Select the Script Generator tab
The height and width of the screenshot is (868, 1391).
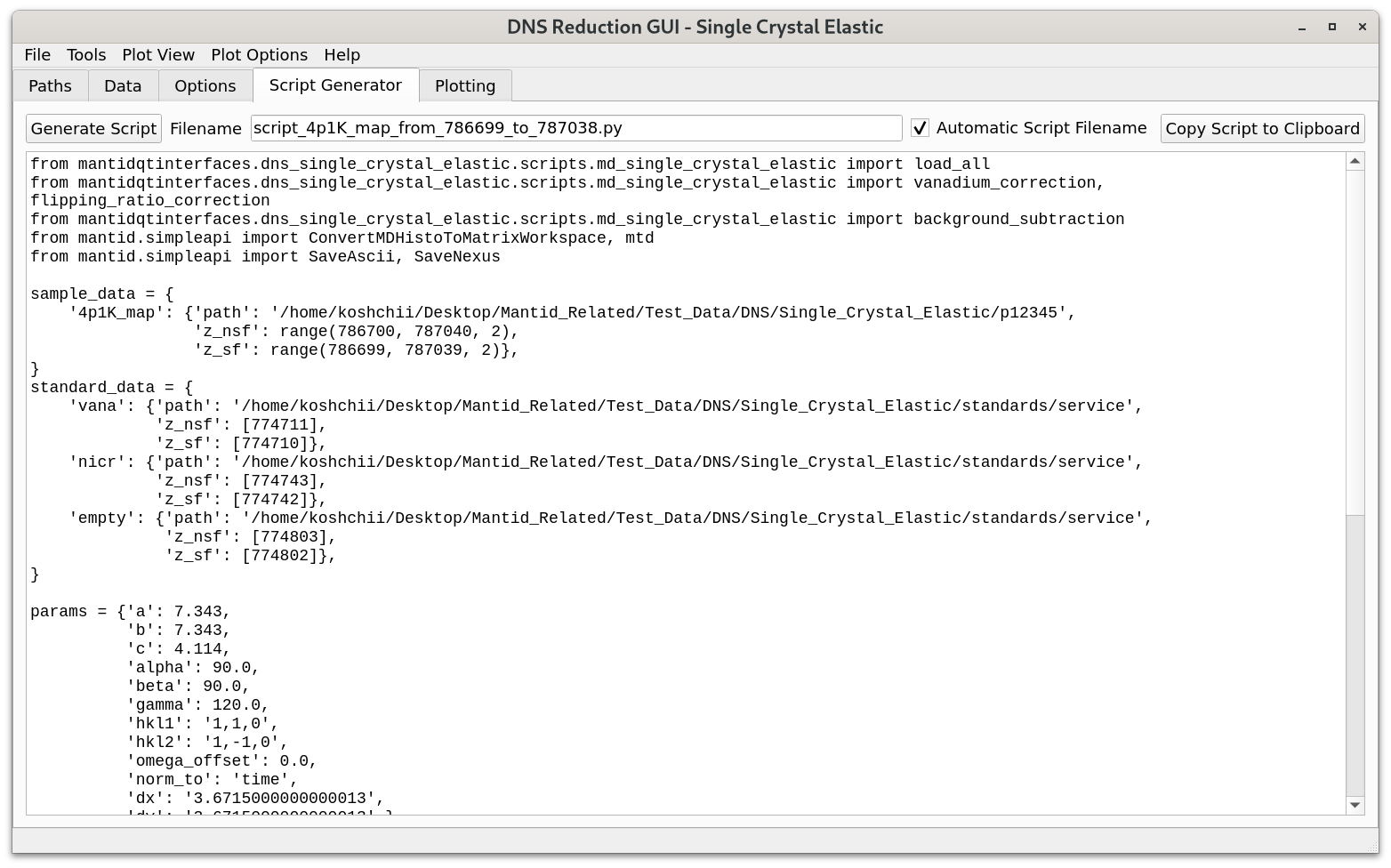[335, 85]
